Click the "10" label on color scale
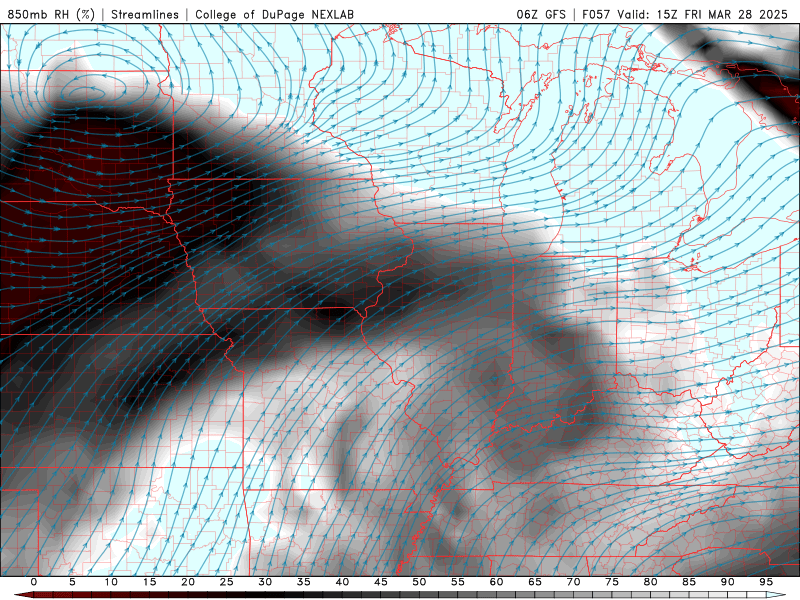Viewport: 800px width, 600px height. click(111, 582)
